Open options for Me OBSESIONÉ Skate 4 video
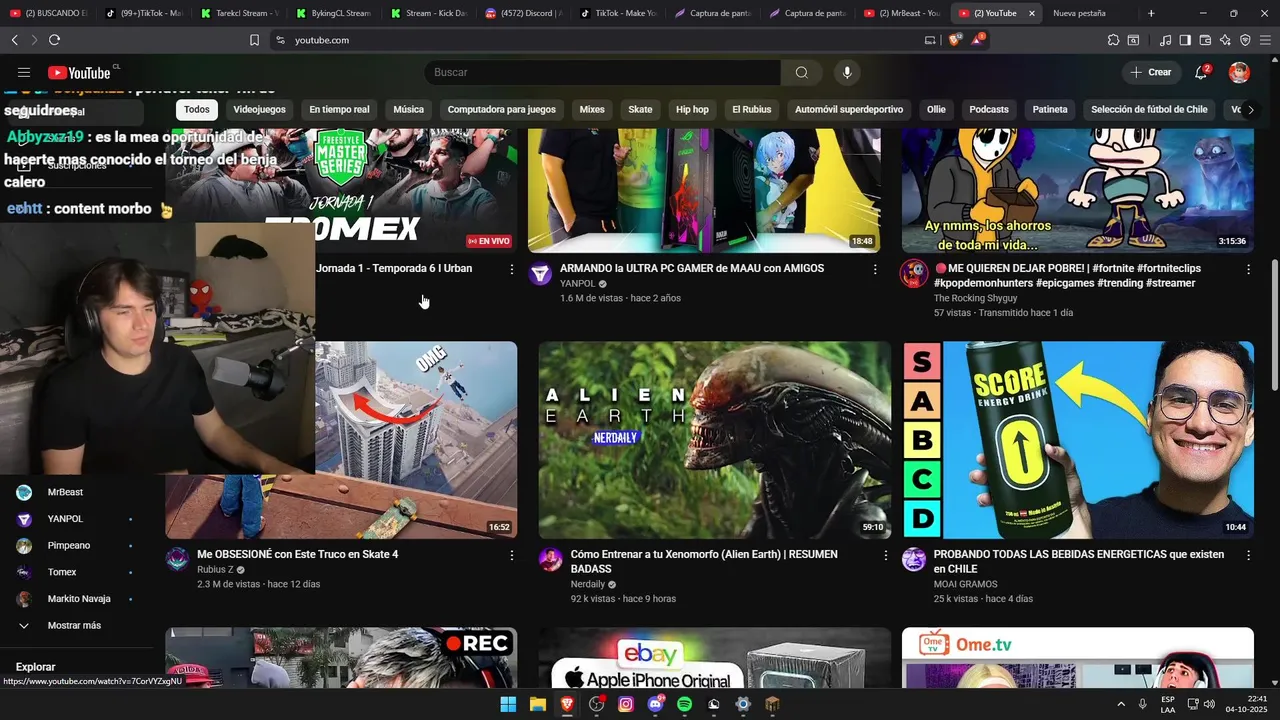This screenshot has width=1280, height=720. pos(512,555)
